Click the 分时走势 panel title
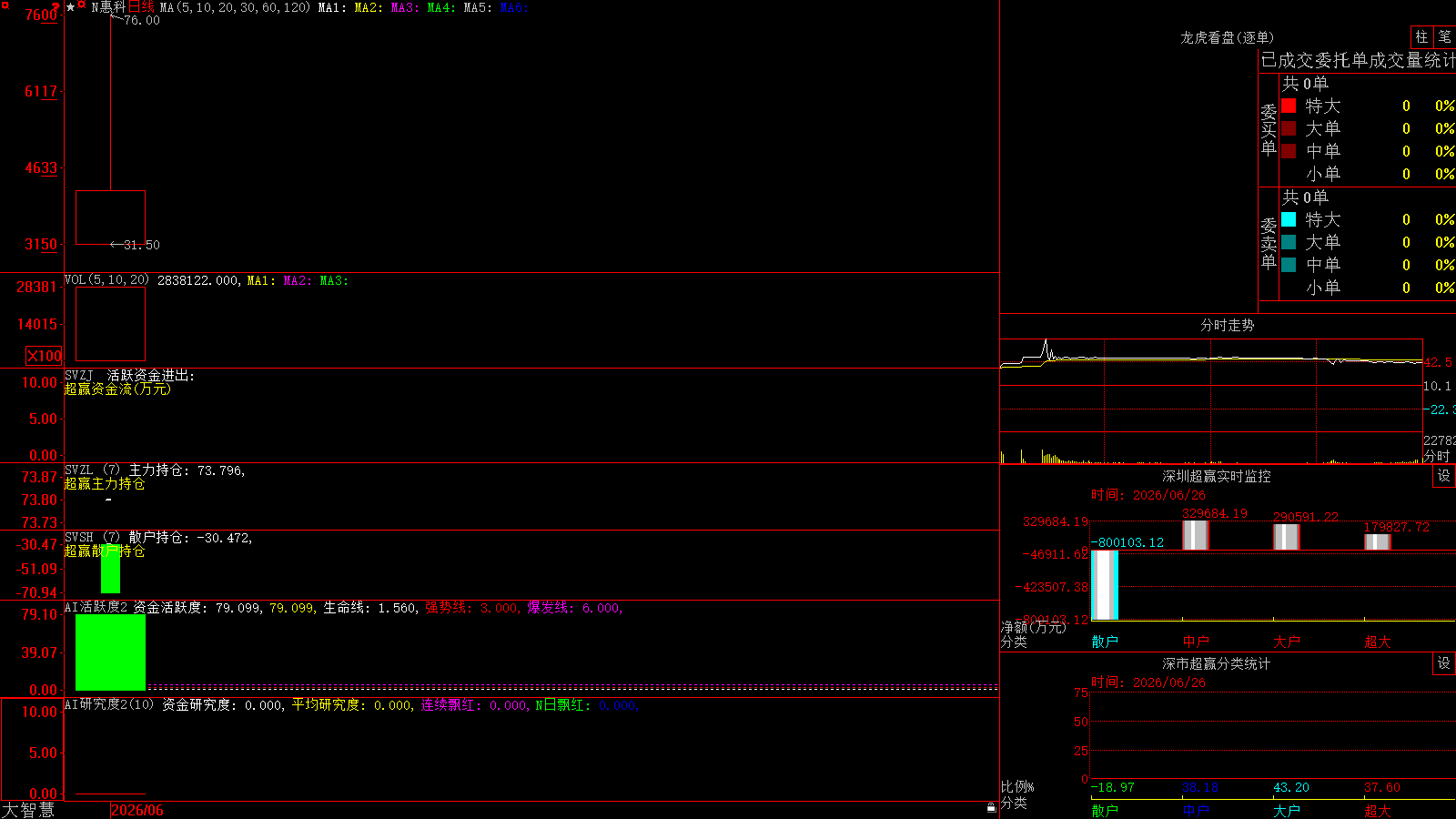1456x819 pixels. (x=1227, y=325)
